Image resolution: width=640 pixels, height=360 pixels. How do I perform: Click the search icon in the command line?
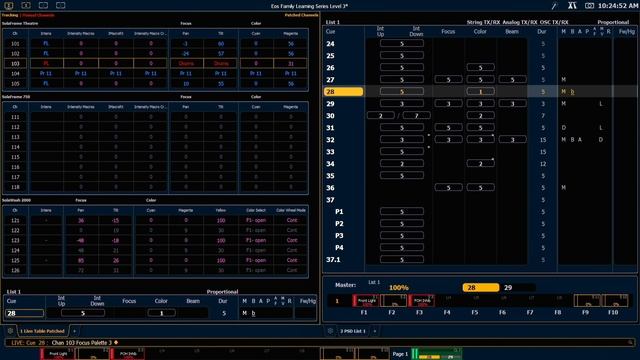click(630, 342)
